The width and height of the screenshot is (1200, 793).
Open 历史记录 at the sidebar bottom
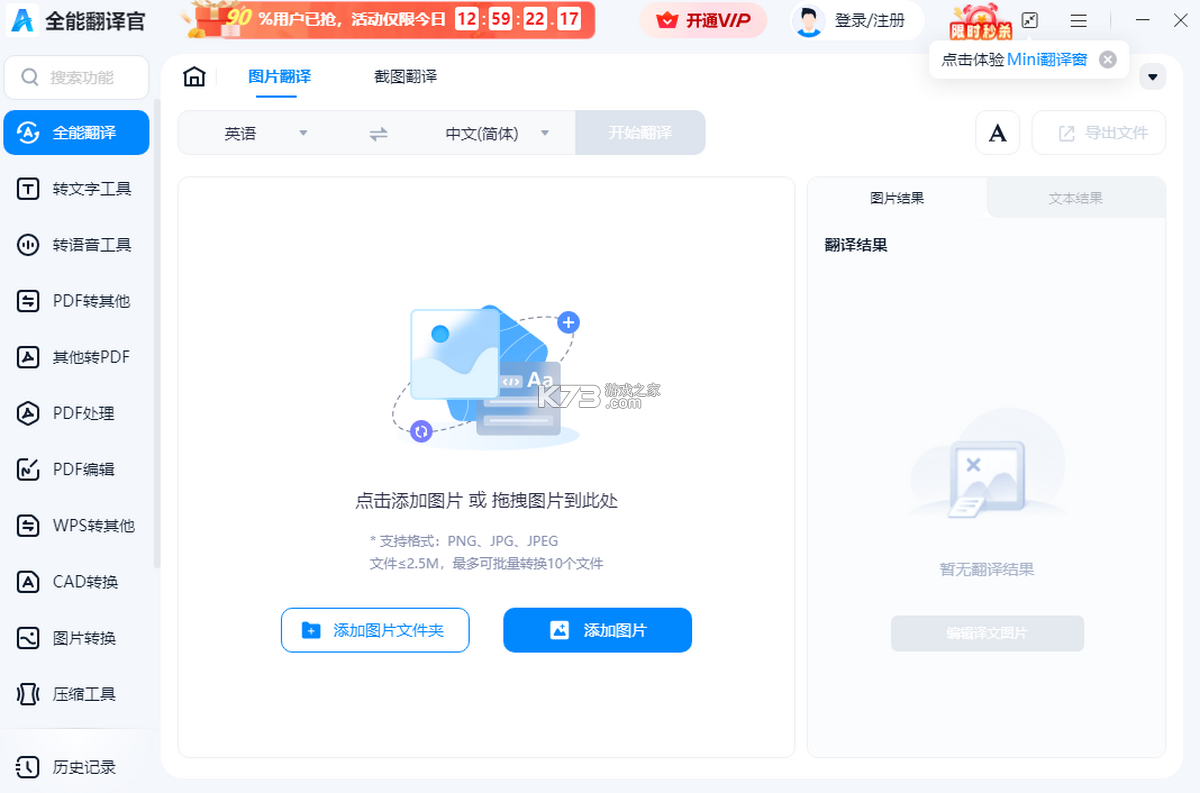click(76, 767)
